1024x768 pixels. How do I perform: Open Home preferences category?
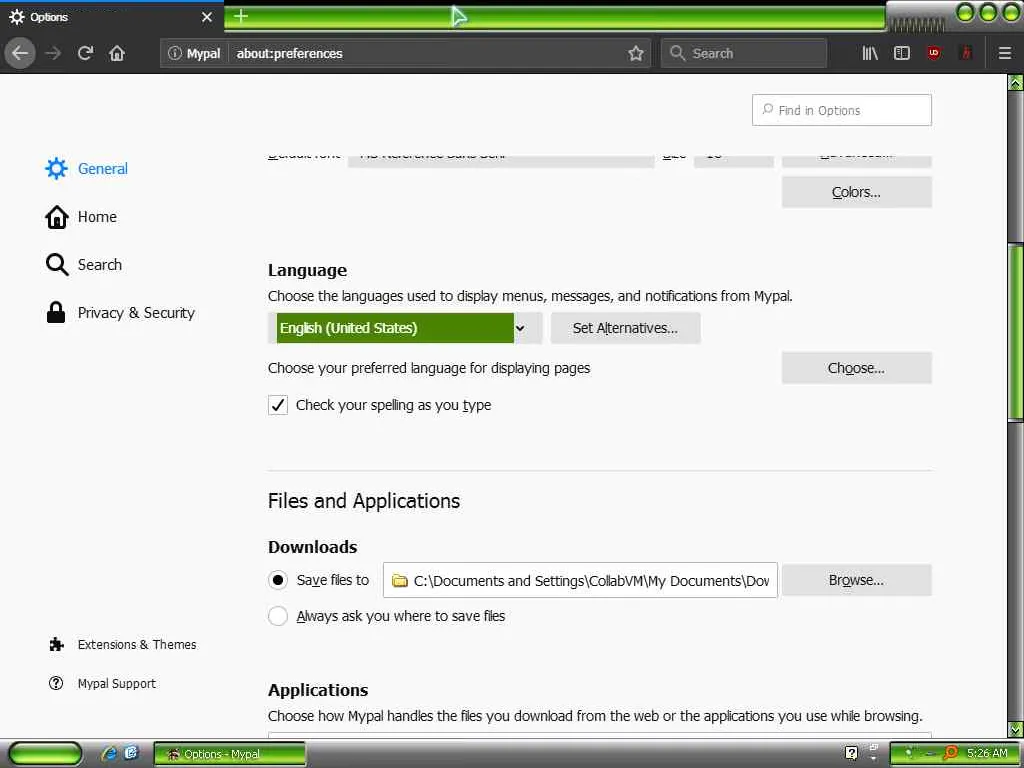click(81, 217)
